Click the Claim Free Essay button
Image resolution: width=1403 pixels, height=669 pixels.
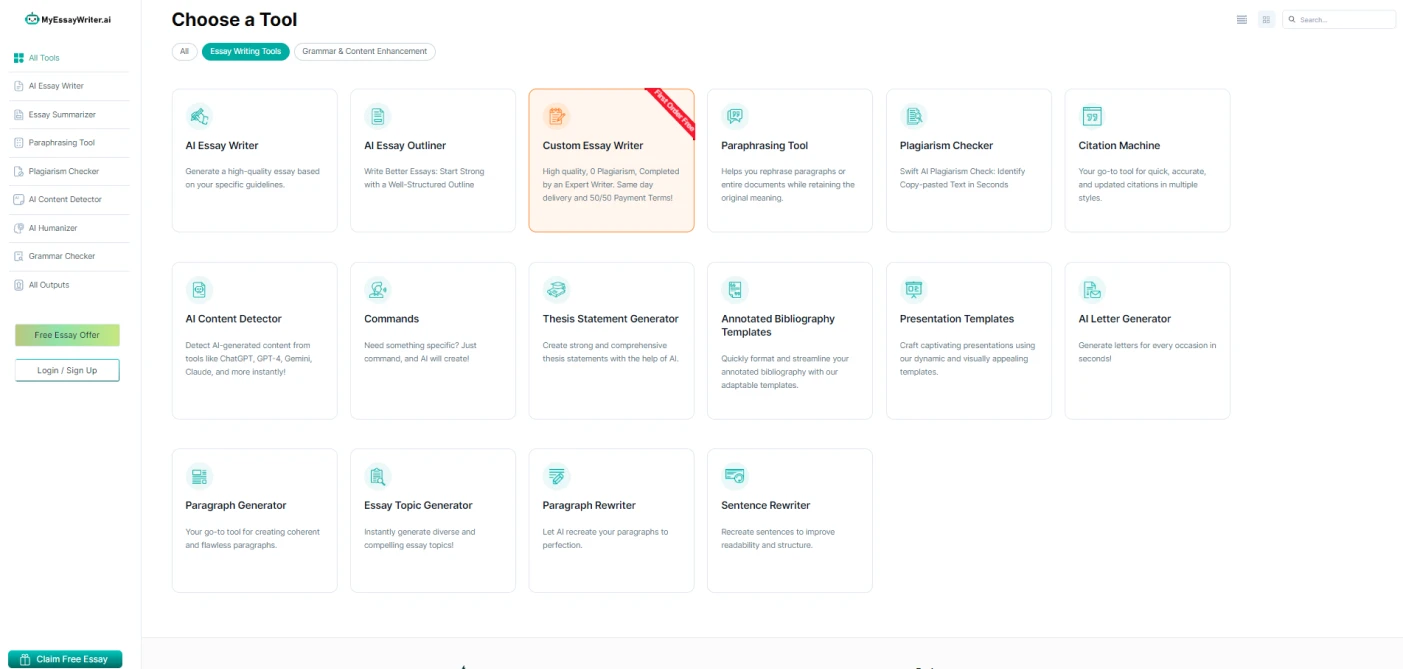(x=65, y=659)
